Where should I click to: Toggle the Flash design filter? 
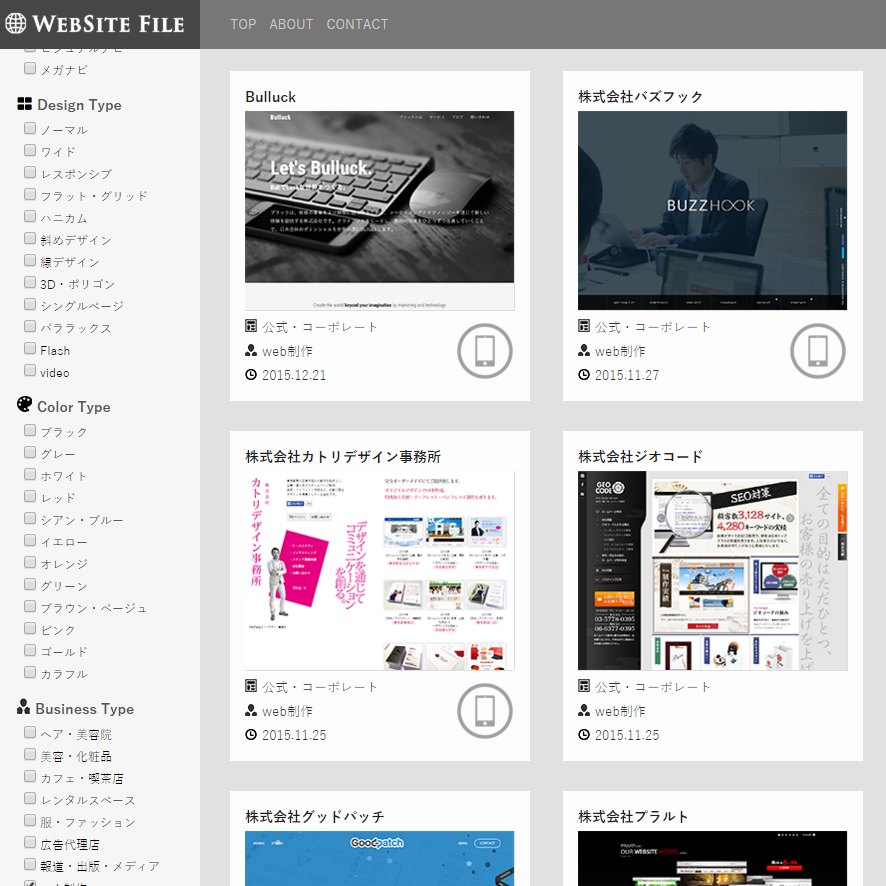coord(29,349)
